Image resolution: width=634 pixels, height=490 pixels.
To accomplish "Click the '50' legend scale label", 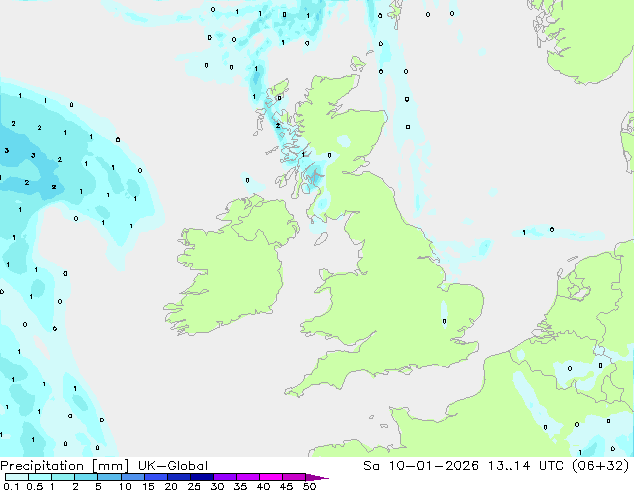I will click(309, 486).
